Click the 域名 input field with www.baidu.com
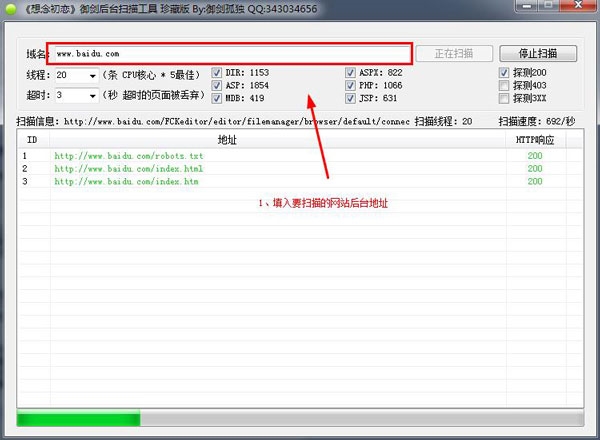This screenshot has height=440, width=600. [230, 54]
